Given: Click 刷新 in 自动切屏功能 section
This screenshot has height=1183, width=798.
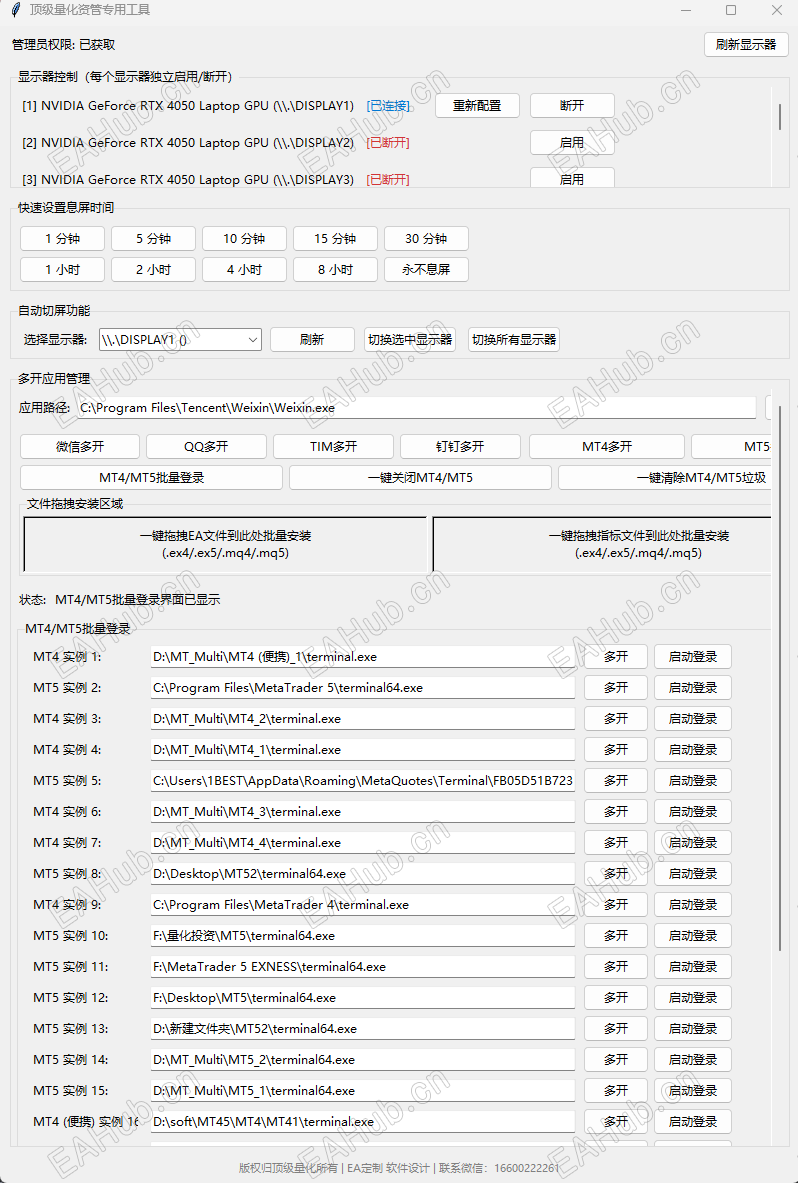Looking at the screenshot, I should coord(312,340).
